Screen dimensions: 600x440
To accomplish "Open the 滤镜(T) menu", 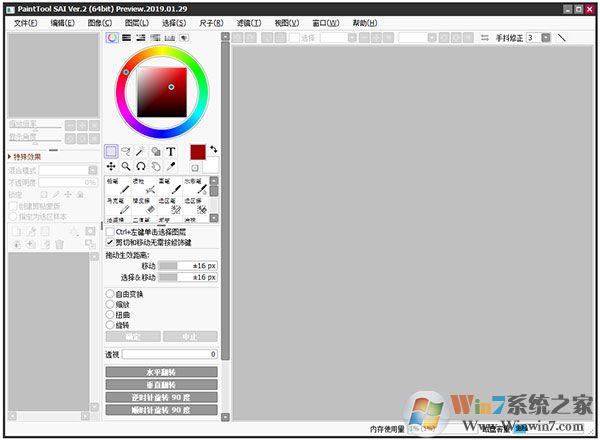I will click(x=249, y=23).
